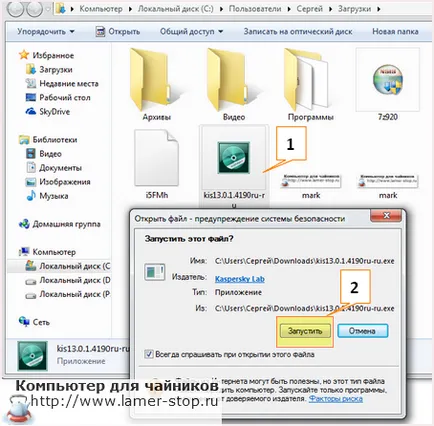The image size is (434, 426).
Task: Select the i5FMh blank file
Action: pyautogui.click(x=156, y=157)
